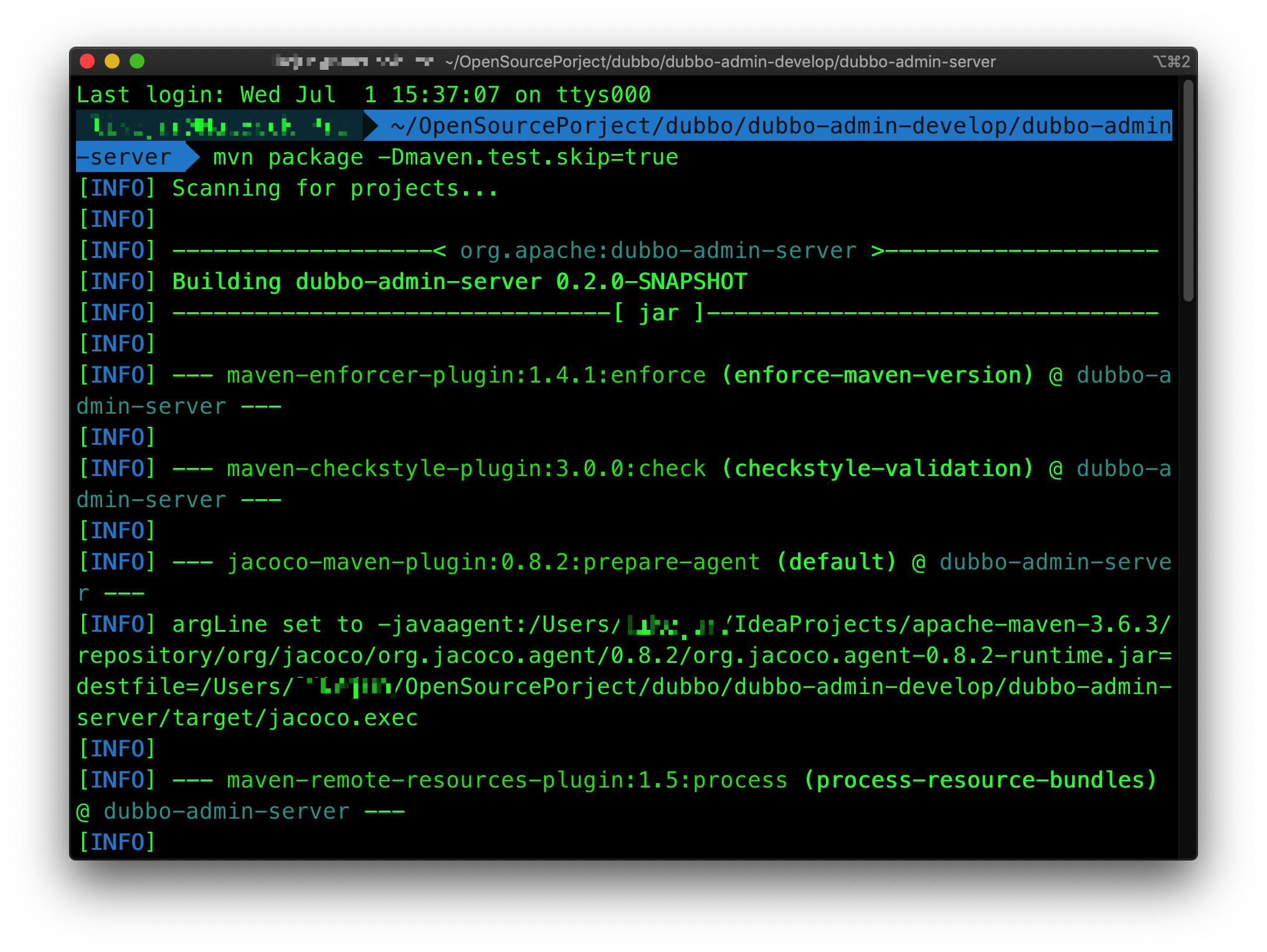The width and height of the screenshot is (1267, 952).
Task: Click the [ jar ] packaging label
Action: pos(659,313)
